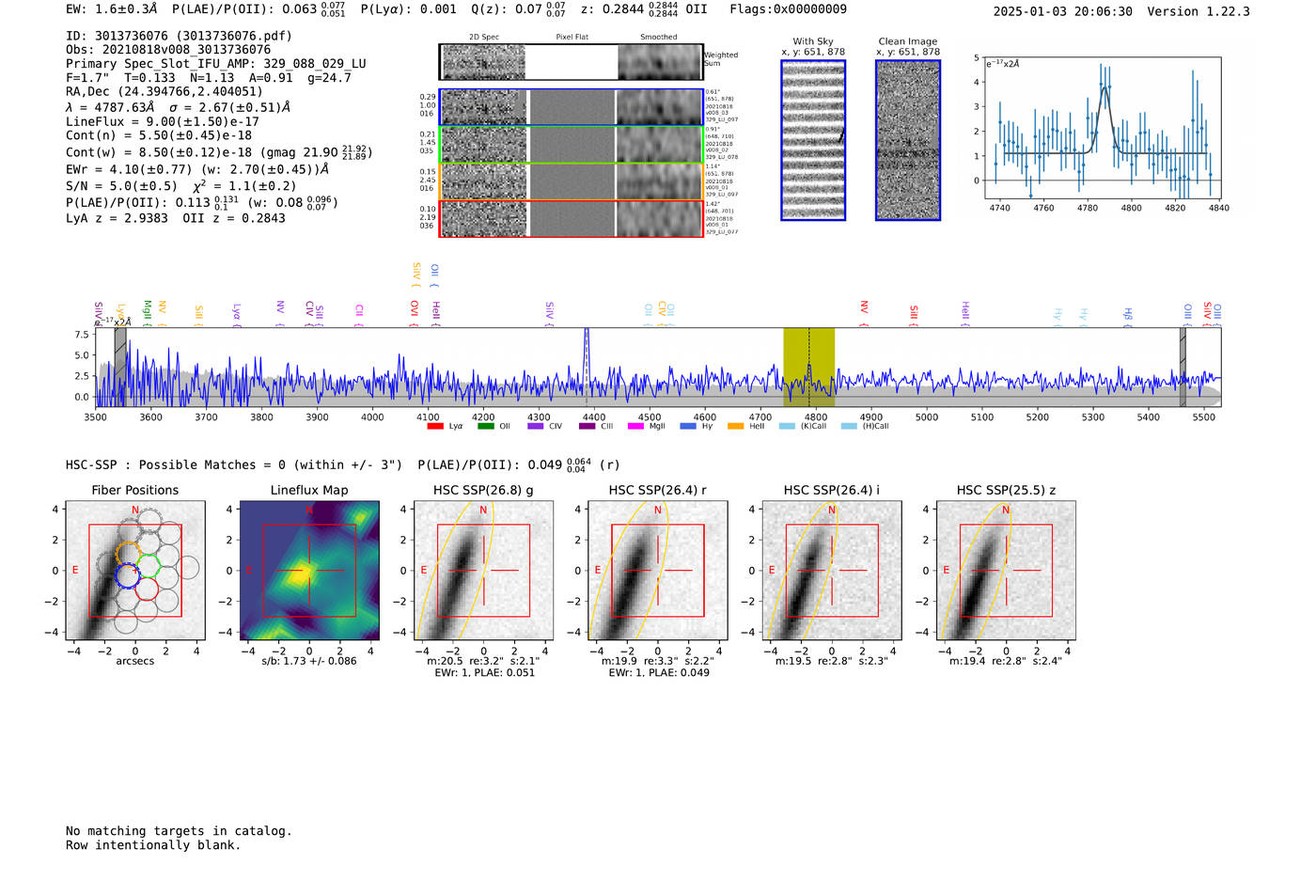Click the blue dashed fiber circle in Fiber Positions
The width and height of the screenshot is (1316, 896).
[126, 575]
